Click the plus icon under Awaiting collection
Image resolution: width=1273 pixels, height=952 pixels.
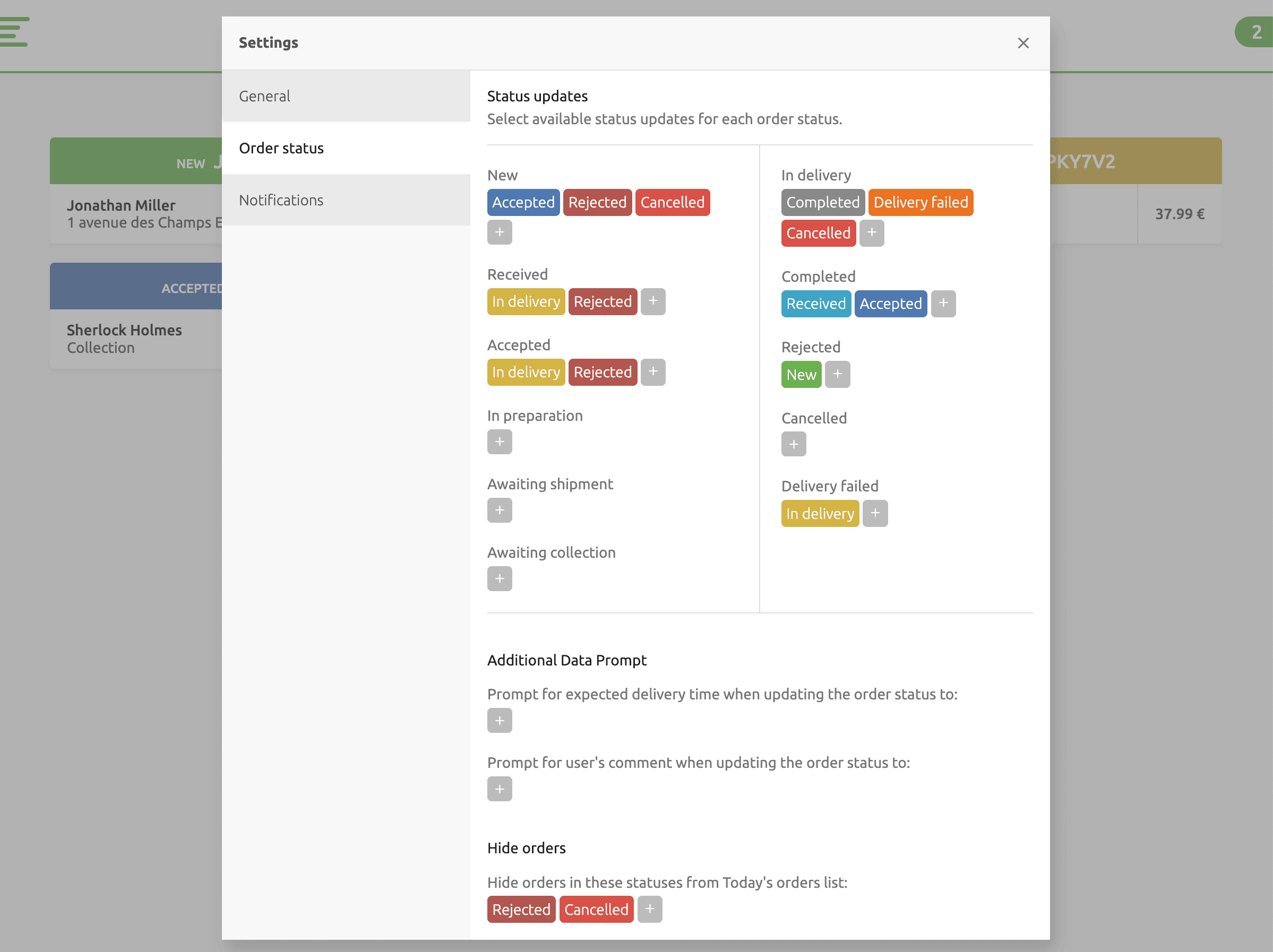point(499,578)
